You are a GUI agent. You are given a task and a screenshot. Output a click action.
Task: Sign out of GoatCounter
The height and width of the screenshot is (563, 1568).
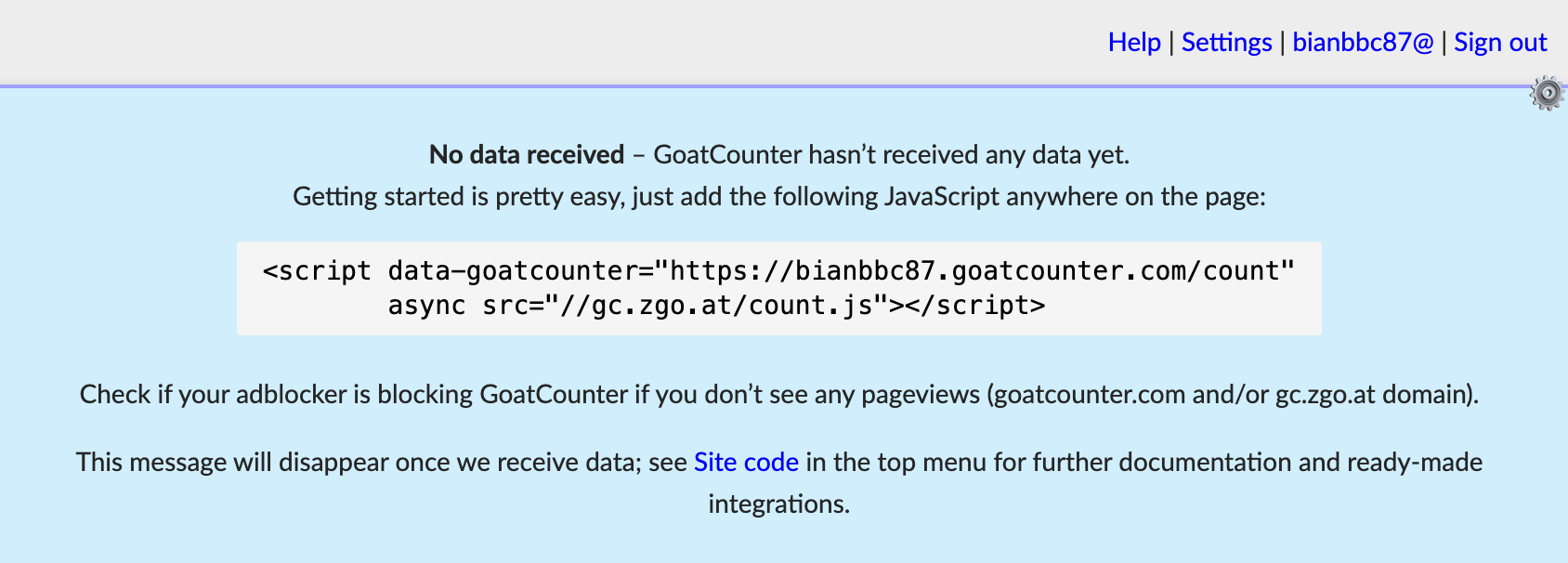pos(1500,43)
